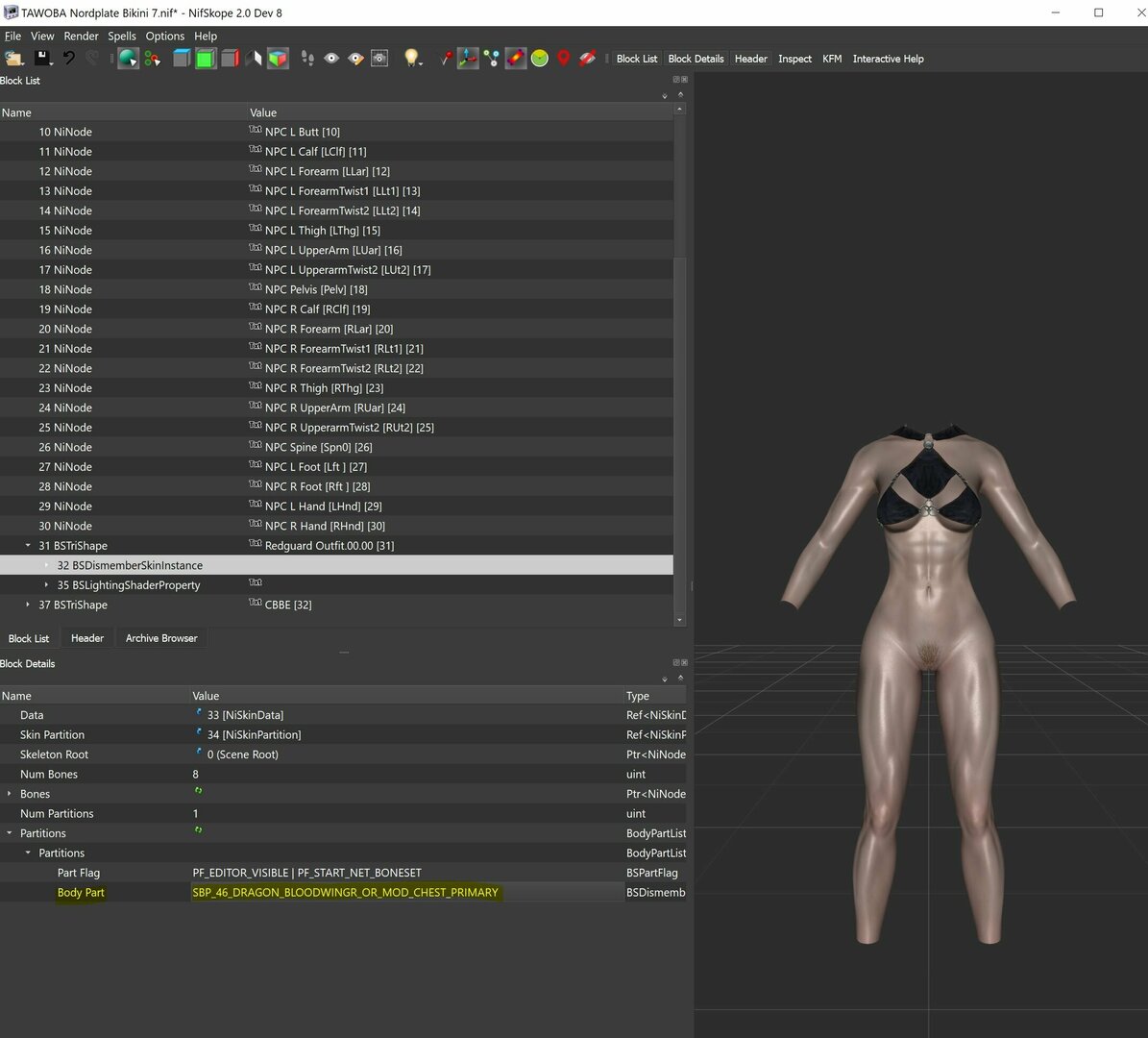Select the front view green cube icon
The height and width of the screenshot is (1038, 1148).
206,59
